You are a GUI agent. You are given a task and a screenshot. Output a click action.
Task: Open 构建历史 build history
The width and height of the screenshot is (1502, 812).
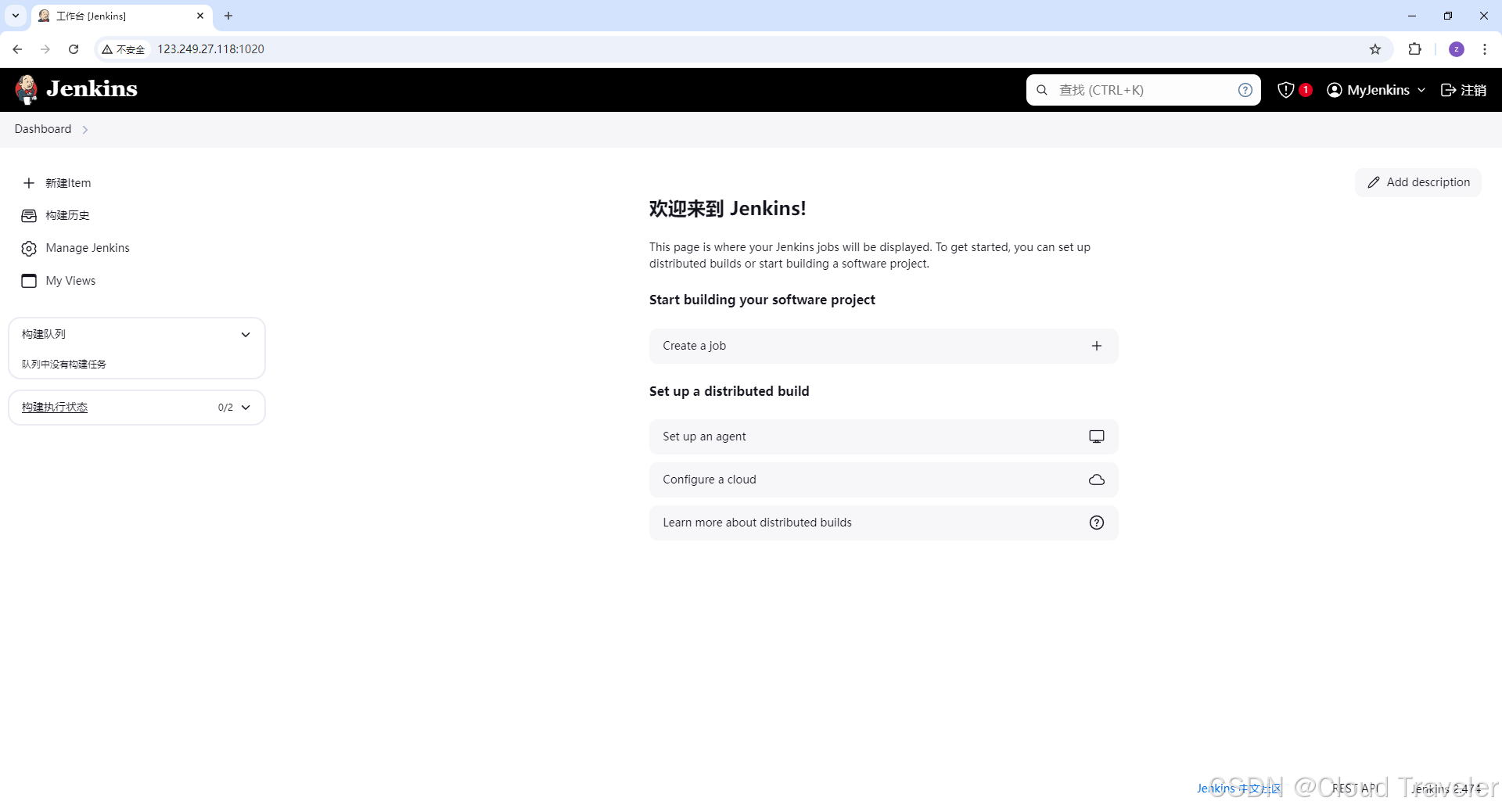click(67, 215)
